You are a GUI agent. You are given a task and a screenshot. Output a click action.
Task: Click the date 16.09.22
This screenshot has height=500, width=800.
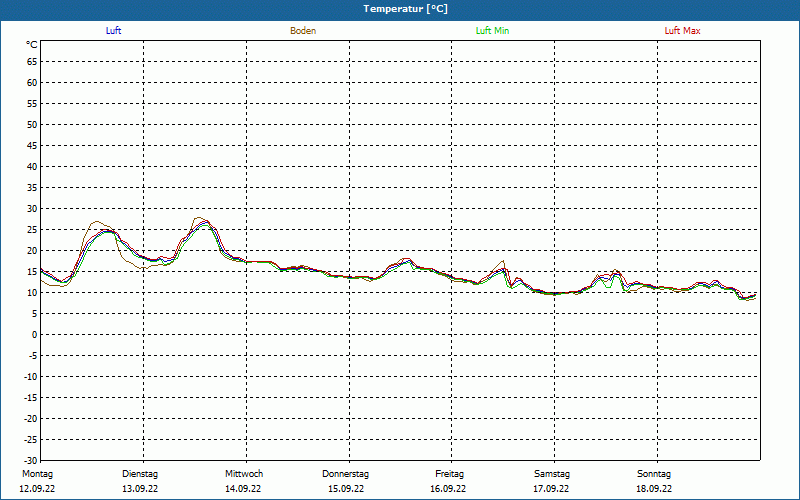click(448, 489)
